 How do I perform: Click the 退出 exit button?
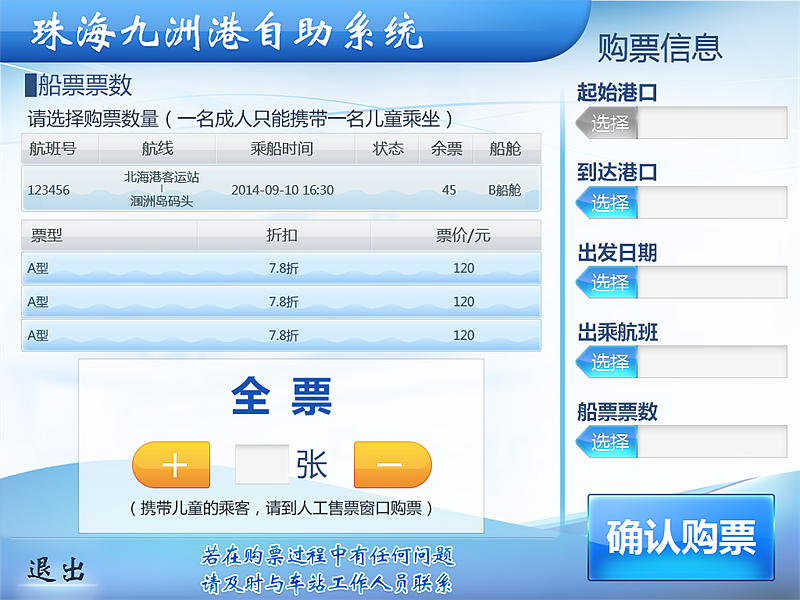[x=57, y=570]
